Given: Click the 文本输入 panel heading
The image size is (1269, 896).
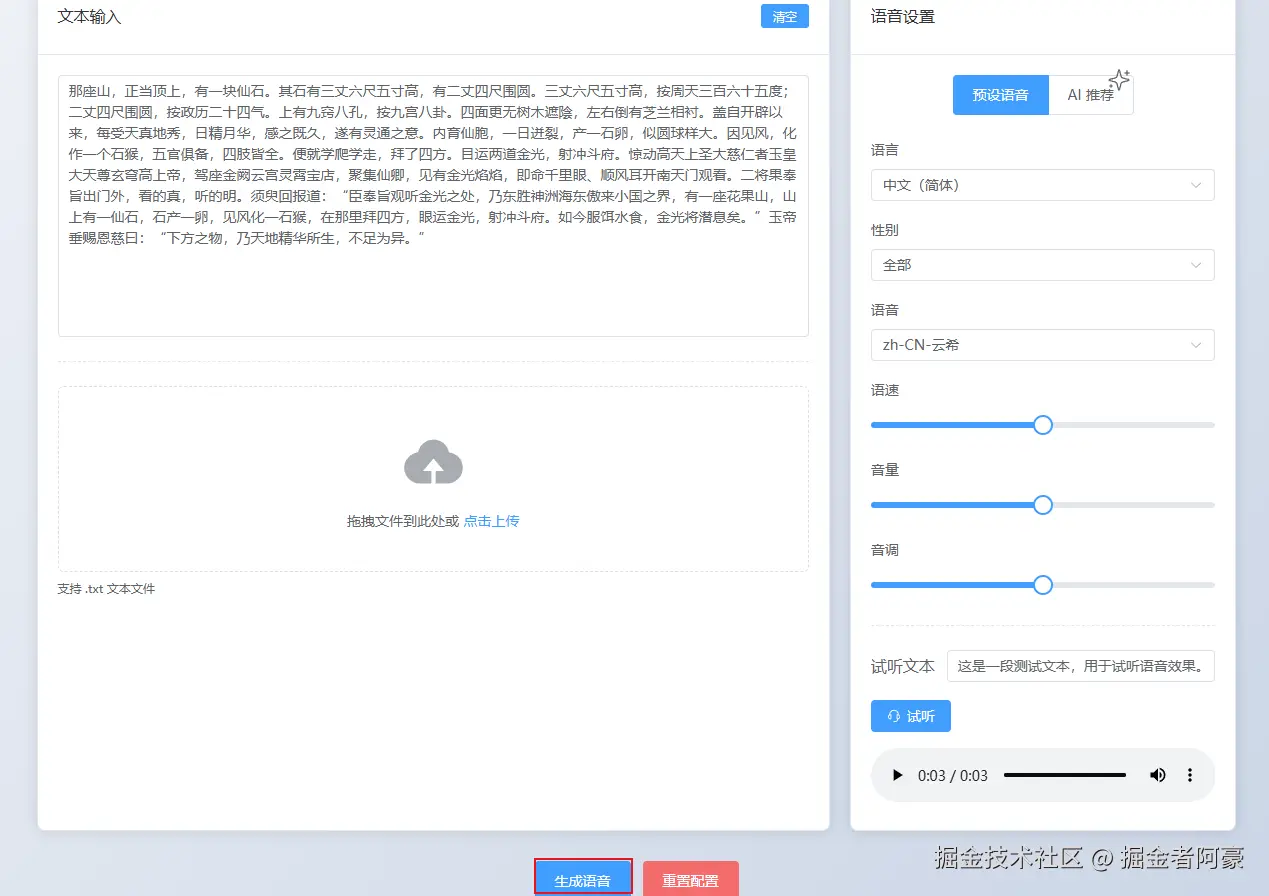Looking at the screenshot, I should tap(90, 17).
